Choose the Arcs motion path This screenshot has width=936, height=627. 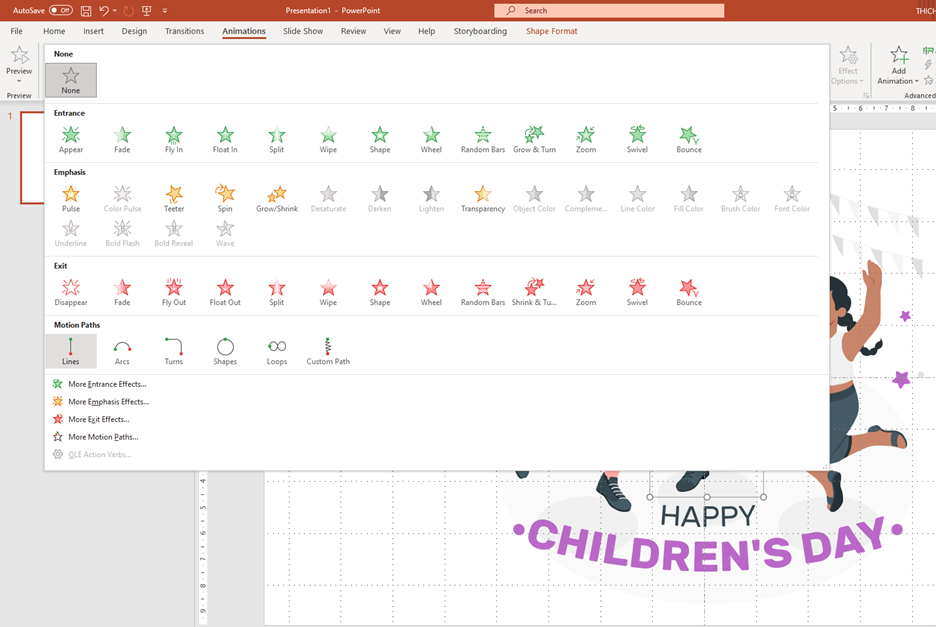pos(122,351)
